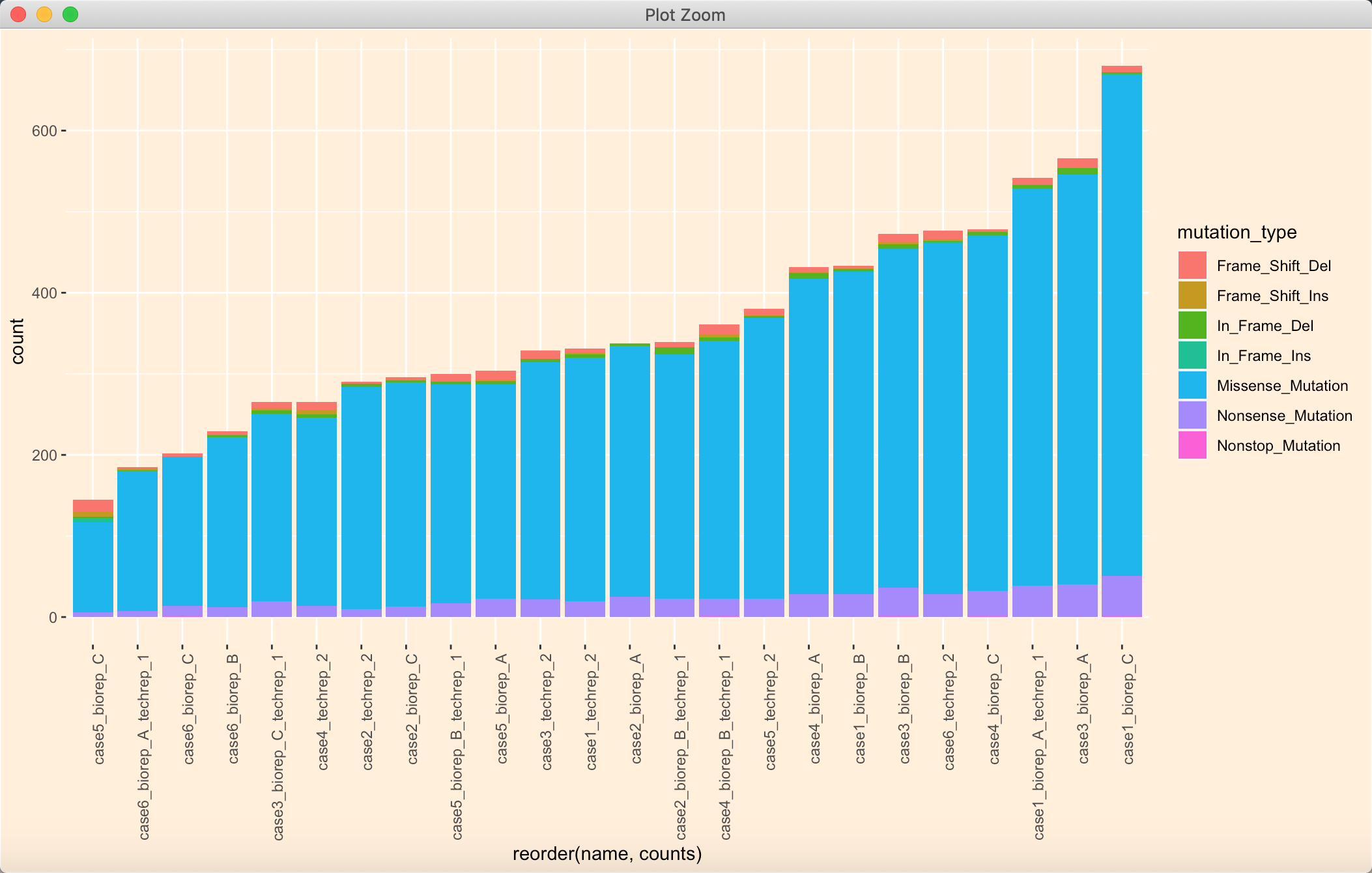Click the green fullscreen window button

(70, 14)
